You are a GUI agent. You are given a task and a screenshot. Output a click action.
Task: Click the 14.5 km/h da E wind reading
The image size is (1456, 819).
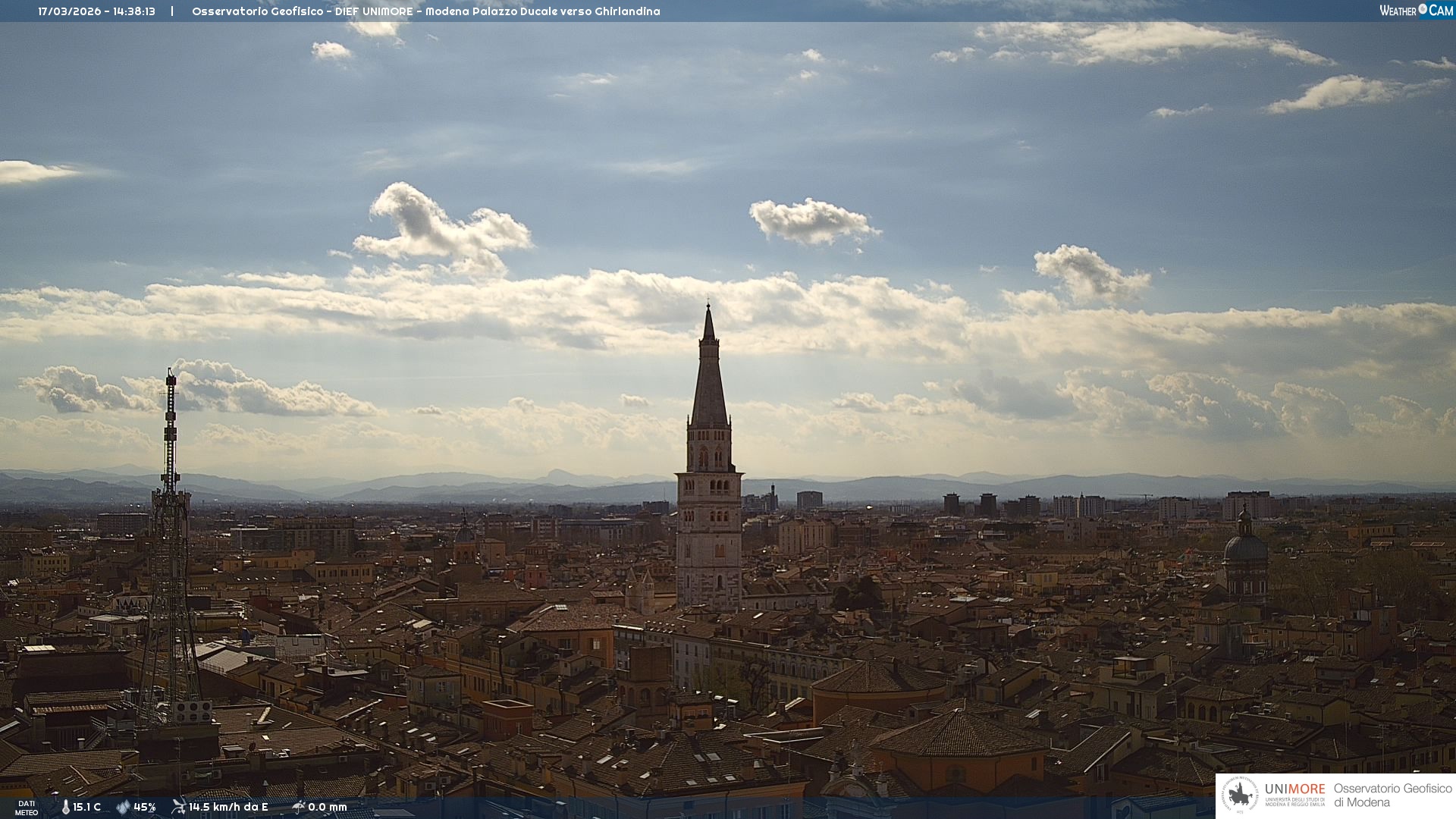click(228, 807)
